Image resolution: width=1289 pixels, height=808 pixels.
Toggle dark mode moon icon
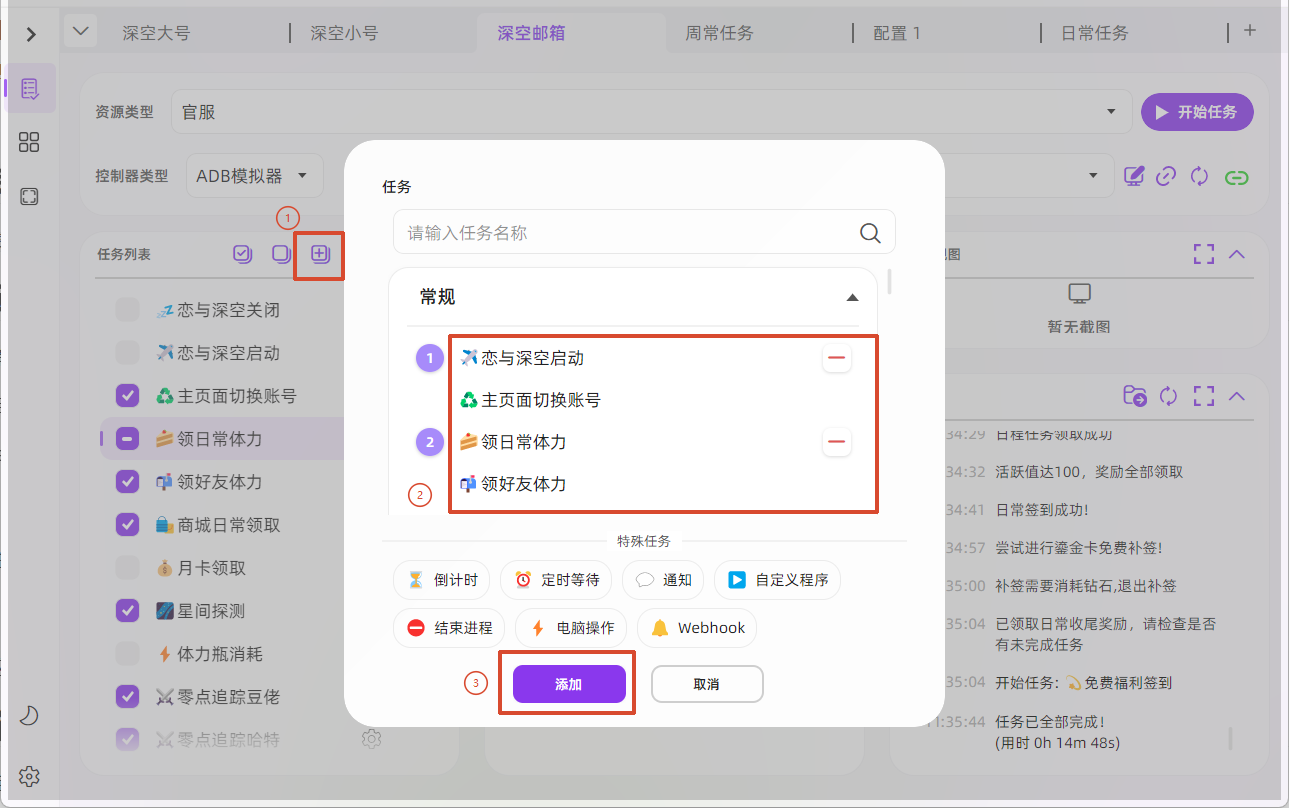29,715
